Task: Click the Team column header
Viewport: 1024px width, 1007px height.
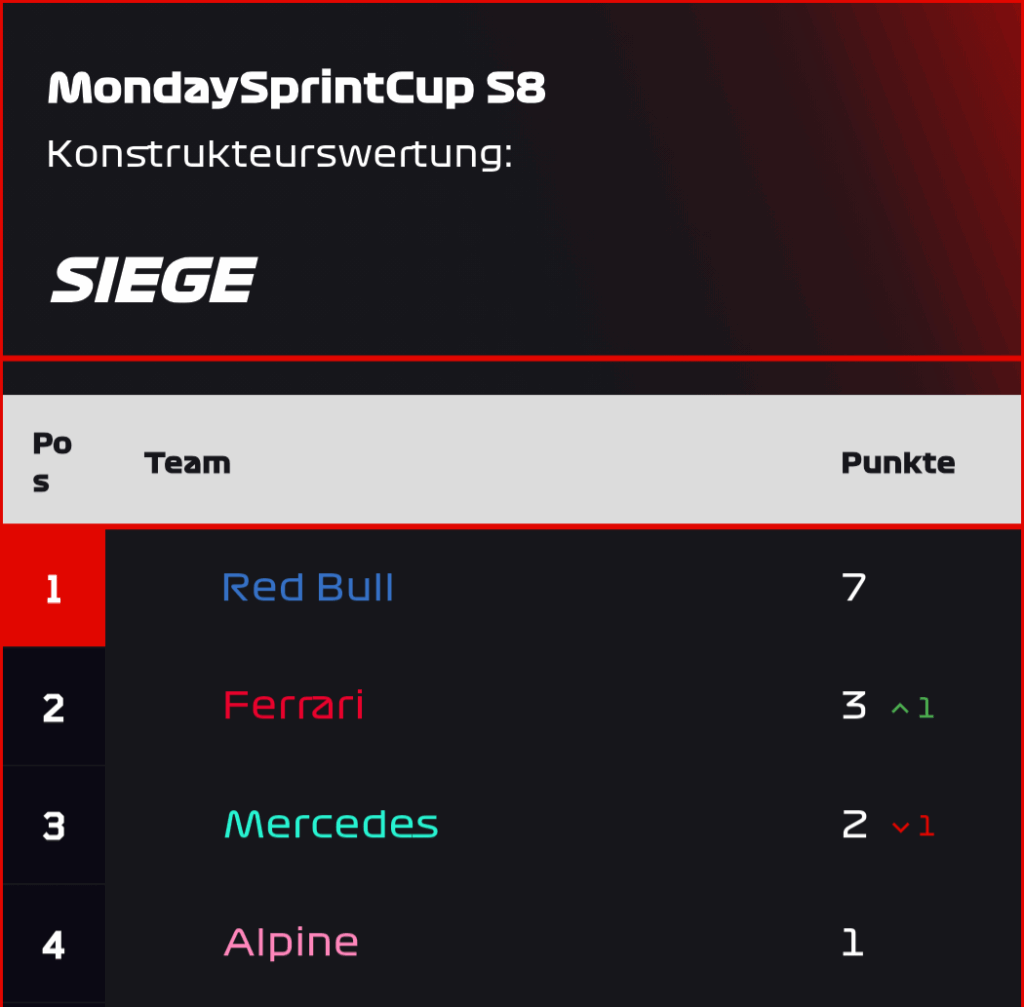Action: point(187,463)
